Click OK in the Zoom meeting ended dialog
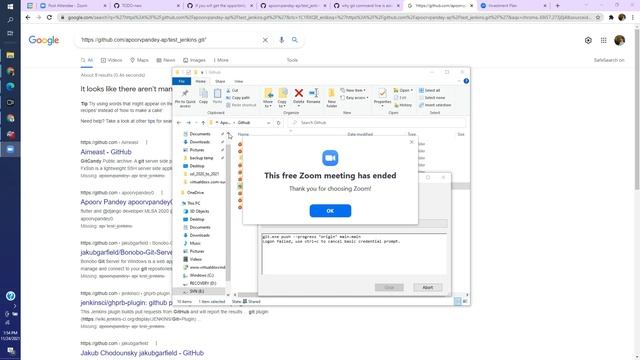 tap(330, 211)
